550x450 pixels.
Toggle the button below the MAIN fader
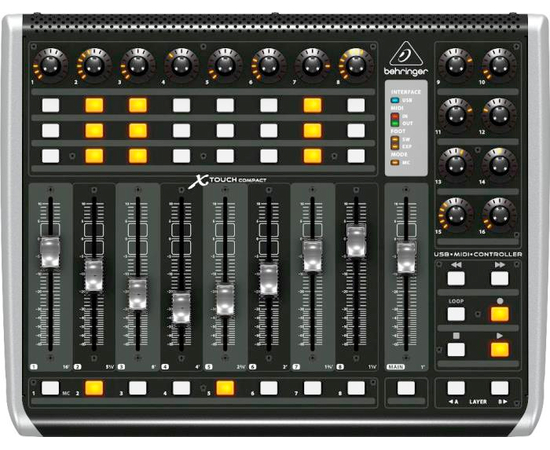coord(406,388)
